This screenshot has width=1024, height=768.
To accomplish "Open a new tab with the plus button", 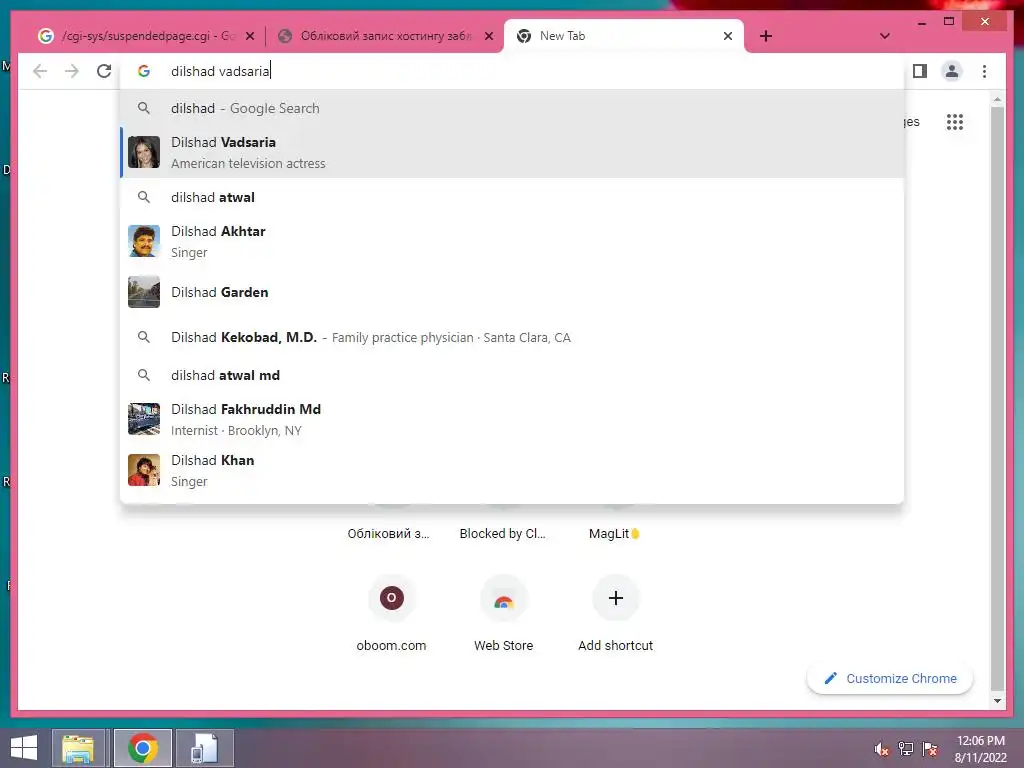I will pyautogui.click(x=765, y=36).
